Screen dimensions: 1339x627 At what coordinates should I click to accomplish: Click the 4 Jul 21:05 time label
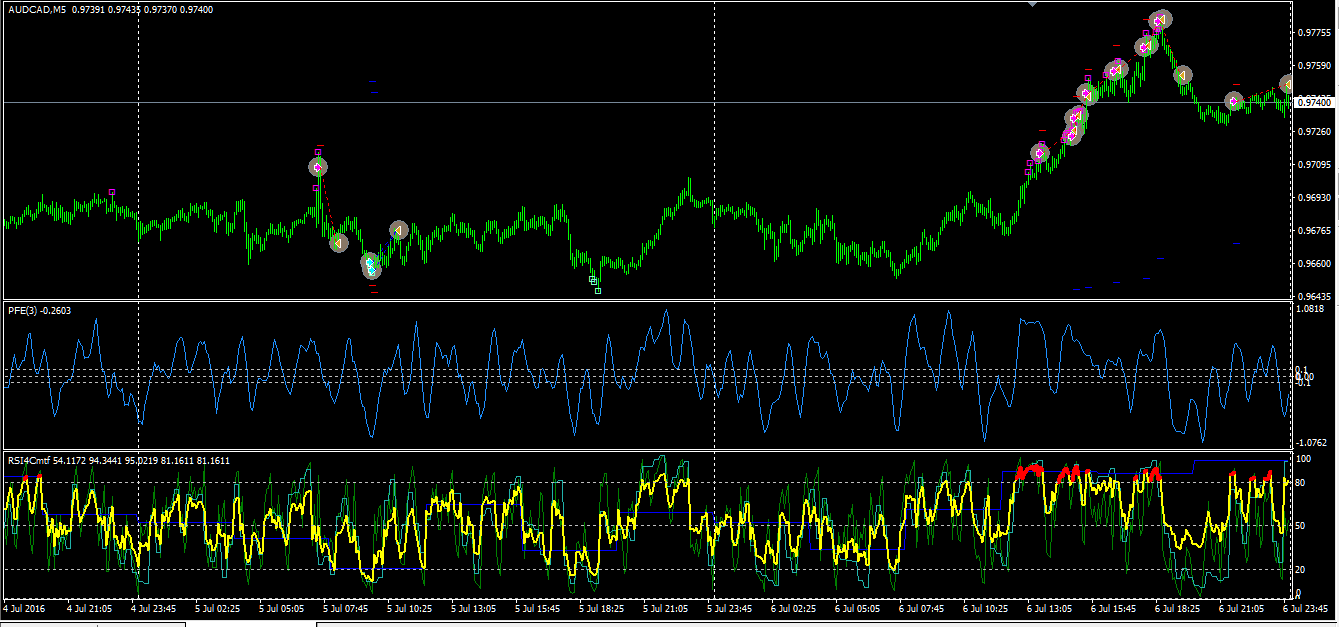click(x=89, y=608)
